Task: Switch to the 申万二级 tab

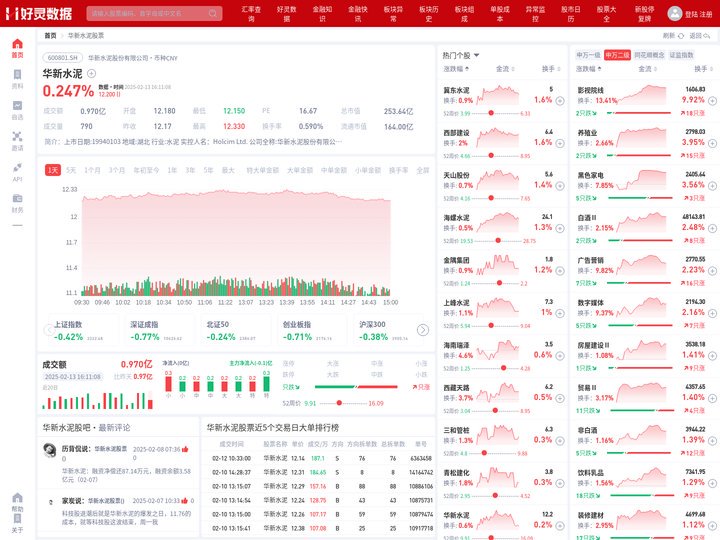Action: [x=617, y=55]
